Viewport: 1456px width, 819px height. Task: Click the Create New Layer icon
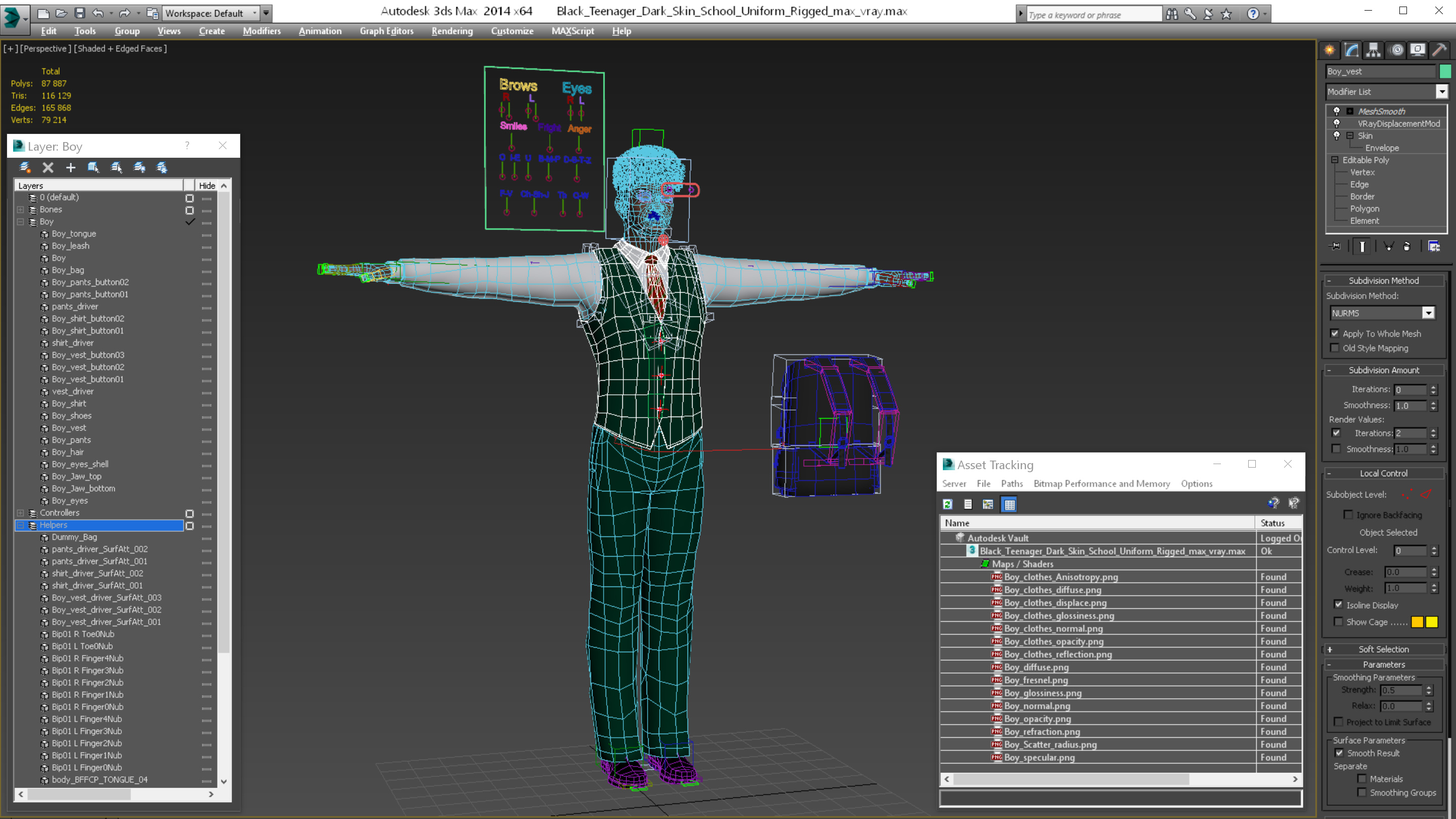pos(25,167)
